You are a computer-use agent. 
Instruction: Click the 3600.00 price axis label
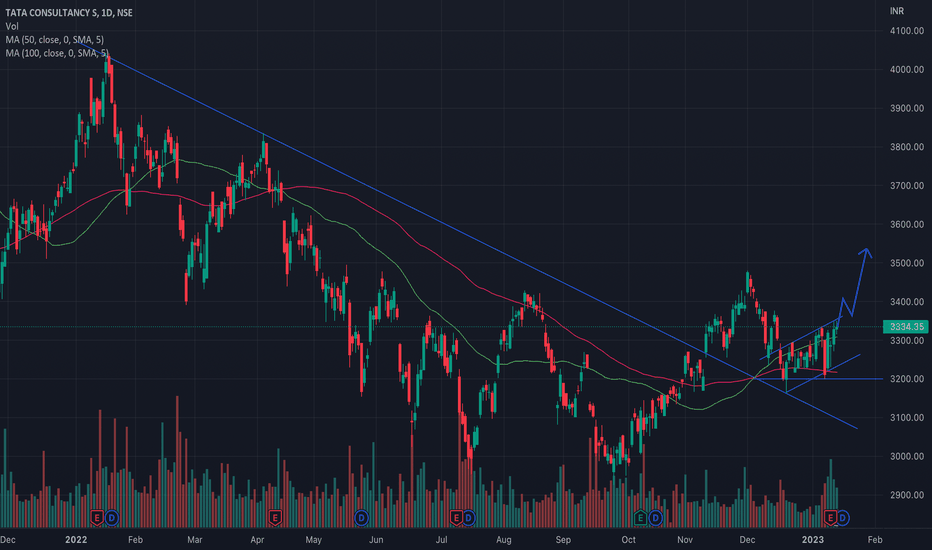906,224
